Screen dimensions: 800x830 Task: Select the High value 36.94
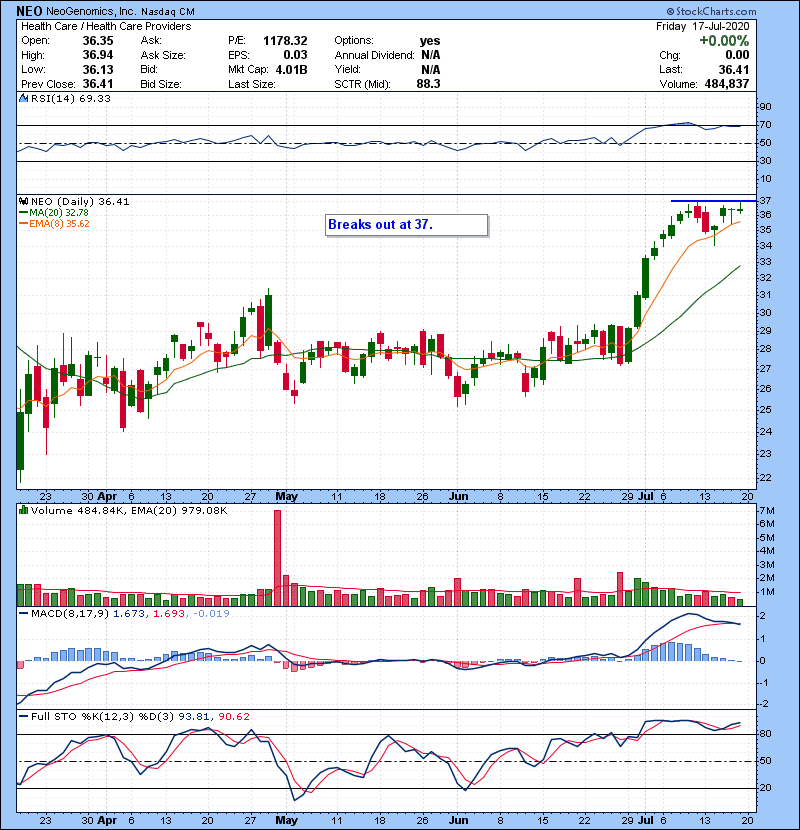point(98,55)
